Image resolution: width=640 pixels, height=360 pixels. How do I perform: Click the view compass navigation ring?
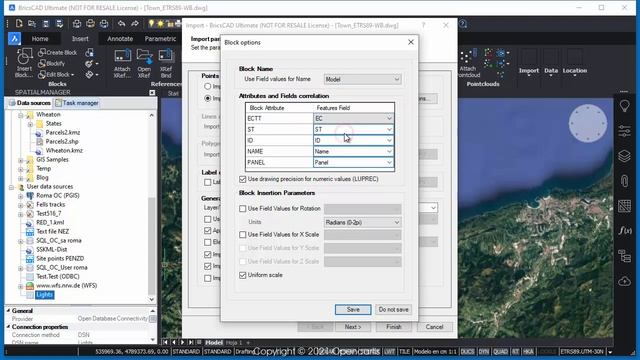point(588,123)
